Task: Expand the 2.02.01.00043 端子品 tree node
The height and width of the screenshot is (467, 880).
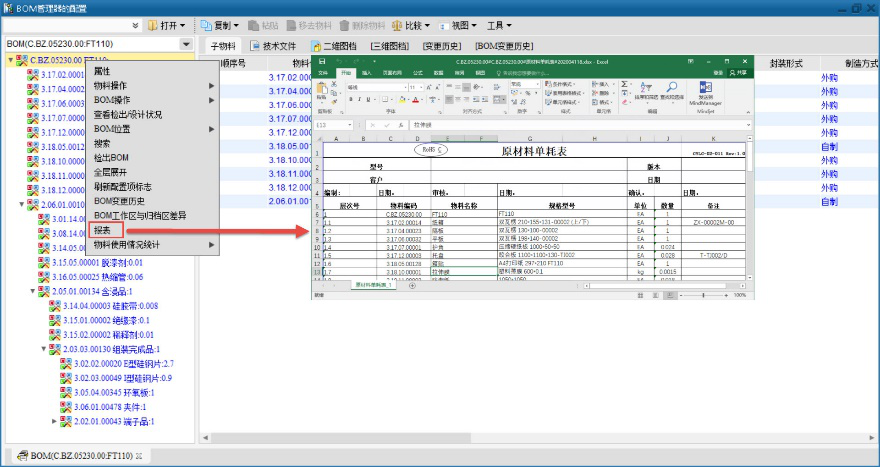Action: [x=55, y=421]
